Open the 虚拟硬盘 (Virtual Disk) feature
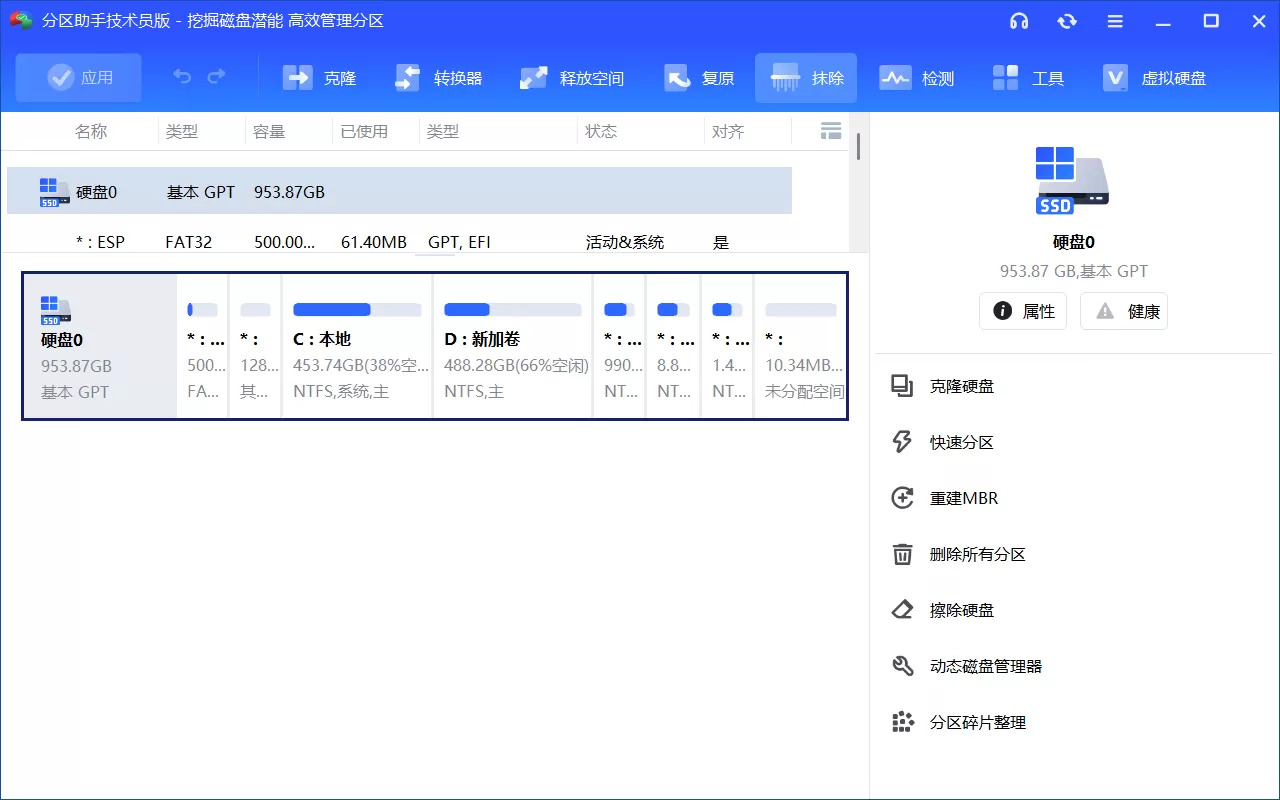1280x800 pixels. tap(1152, 77)
